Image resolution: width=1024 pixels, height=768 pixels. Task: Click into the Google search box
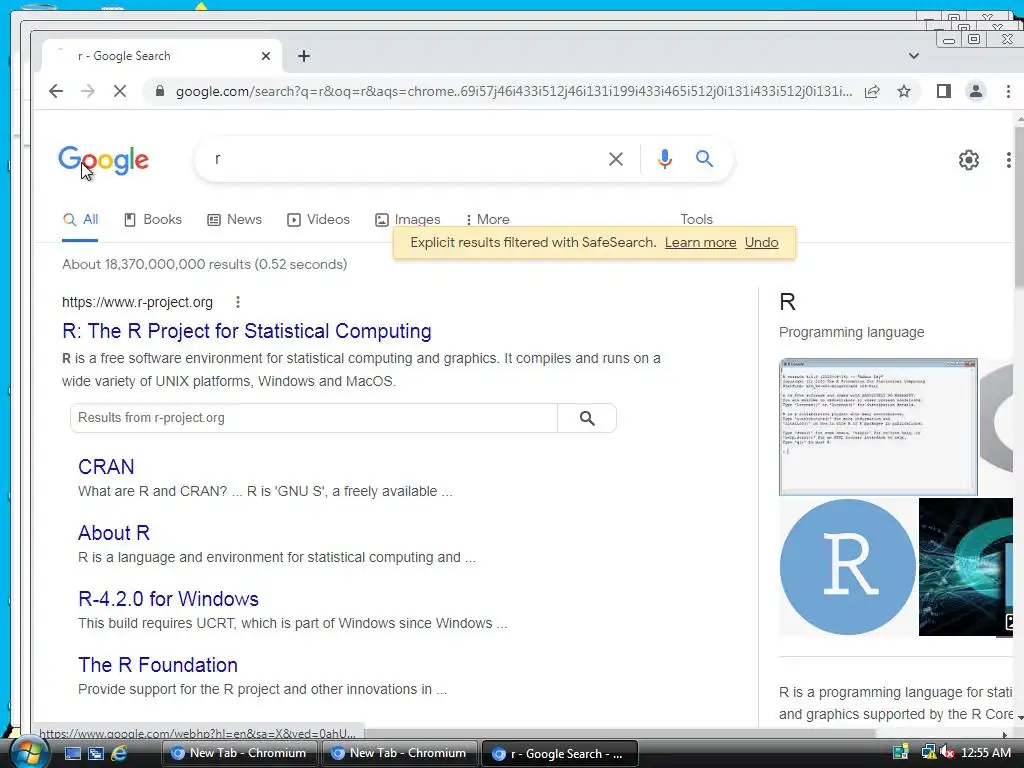(x=405, y=159)
